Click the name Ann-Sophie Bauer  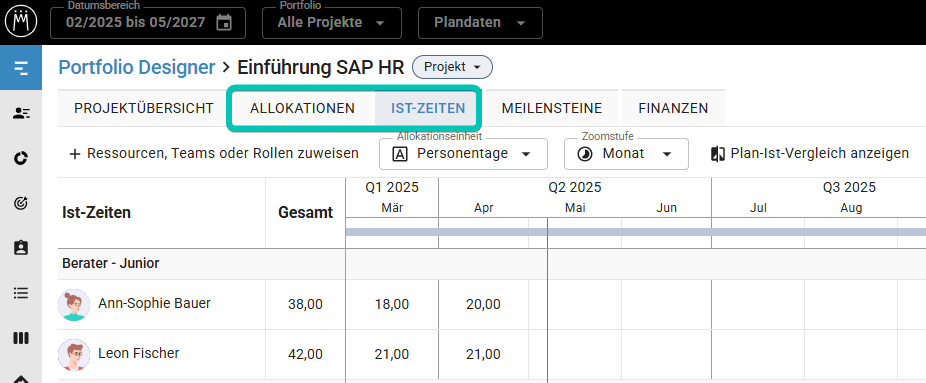tap(154, 303)
